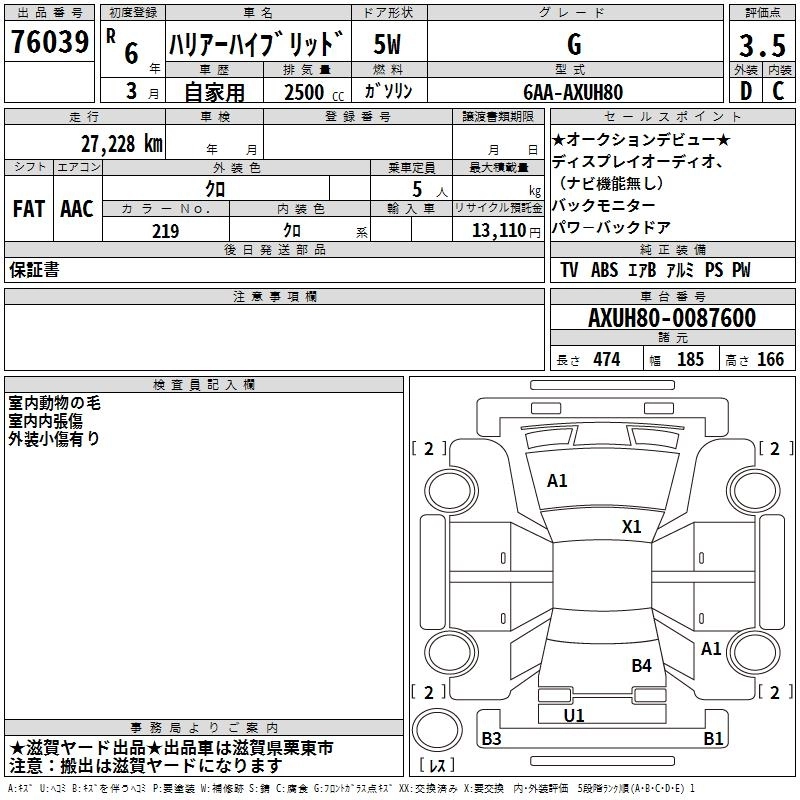This screenshot has width=800, height=800.
Task: Select the A1 mark on rear quarter panel
Action: (x=711, y=649)
